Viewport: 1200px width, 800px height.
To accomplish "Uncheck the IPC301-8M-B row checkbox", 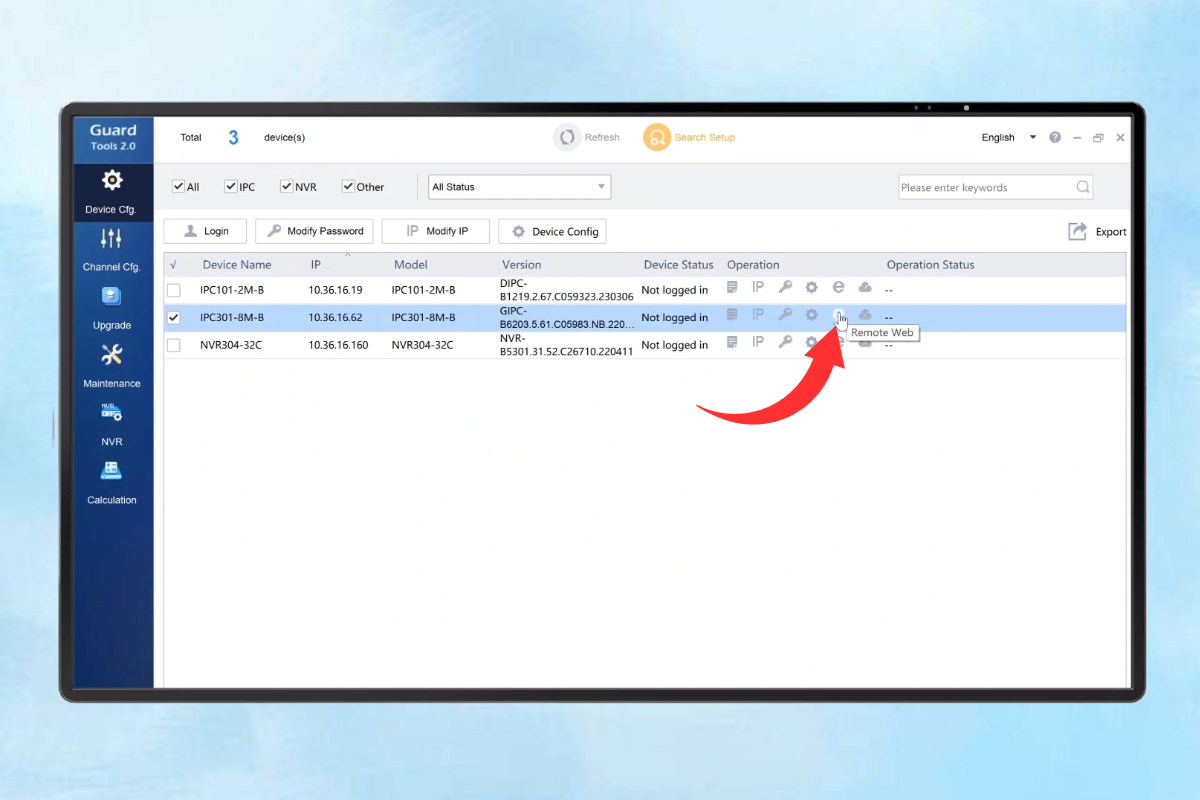I will (174, 317).
